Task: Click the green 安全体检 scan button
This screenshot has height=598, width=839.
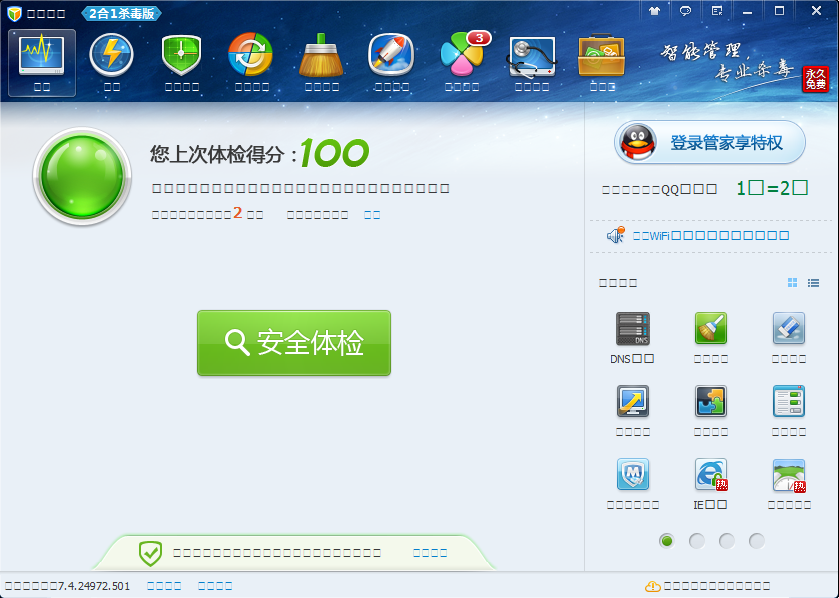Action: click(x=293, y=343)
